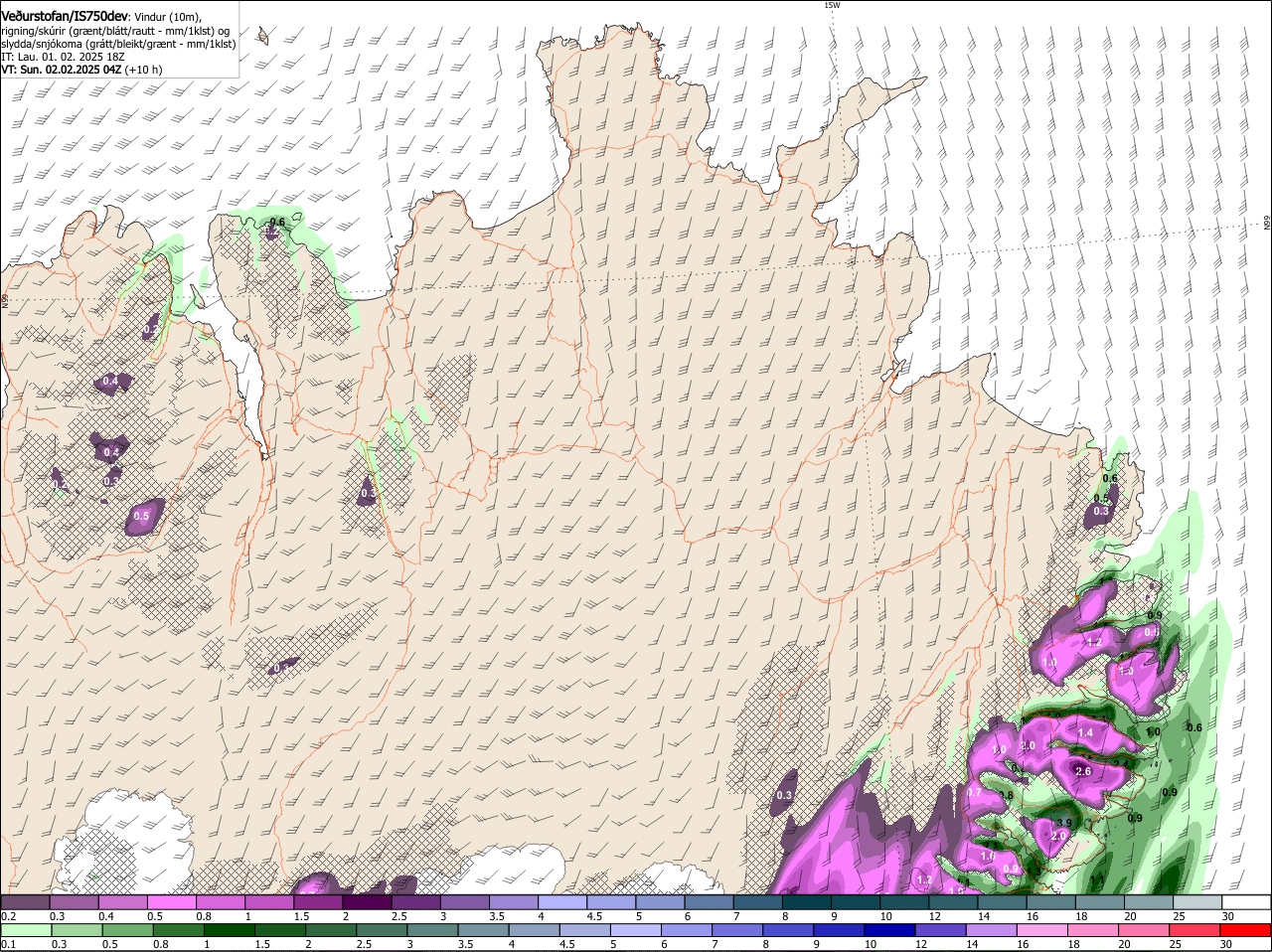The image size is (1272, 952).
Task: Select the 'Vindur (10m)' text in the header
Action: click(168, 17)
